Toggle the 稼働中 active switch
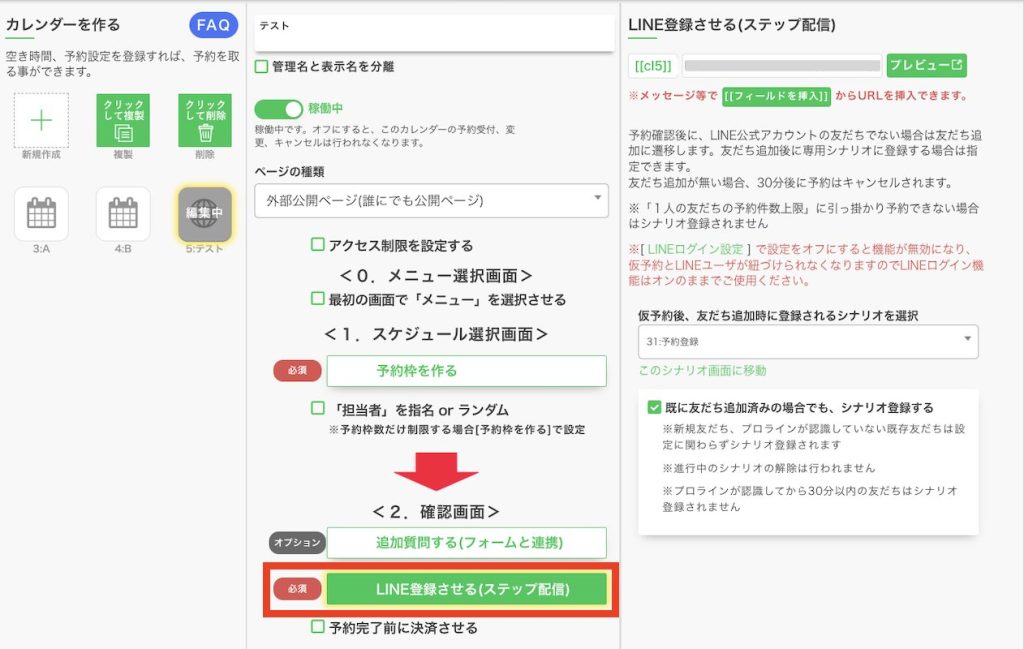This screenshot has height=649, width=1024. 278,109
